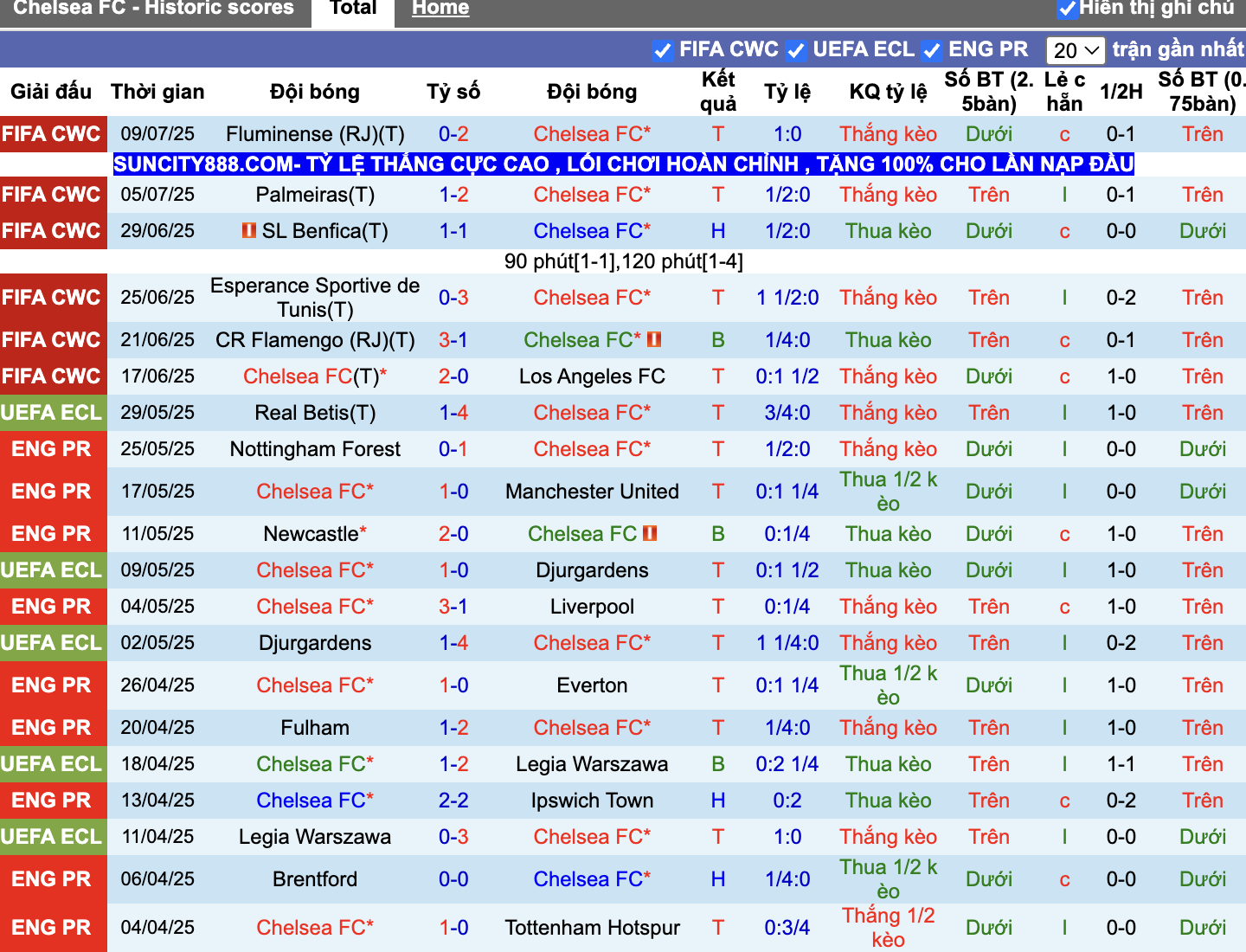Open the 20 recent matches dropdown
The image size is (1246, 952).
point(1076,50)
